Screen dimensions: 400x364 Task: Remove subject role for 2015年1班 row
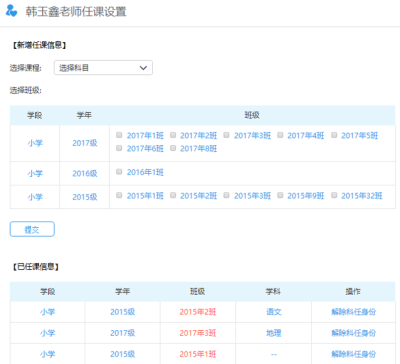[x=353, y=354]
